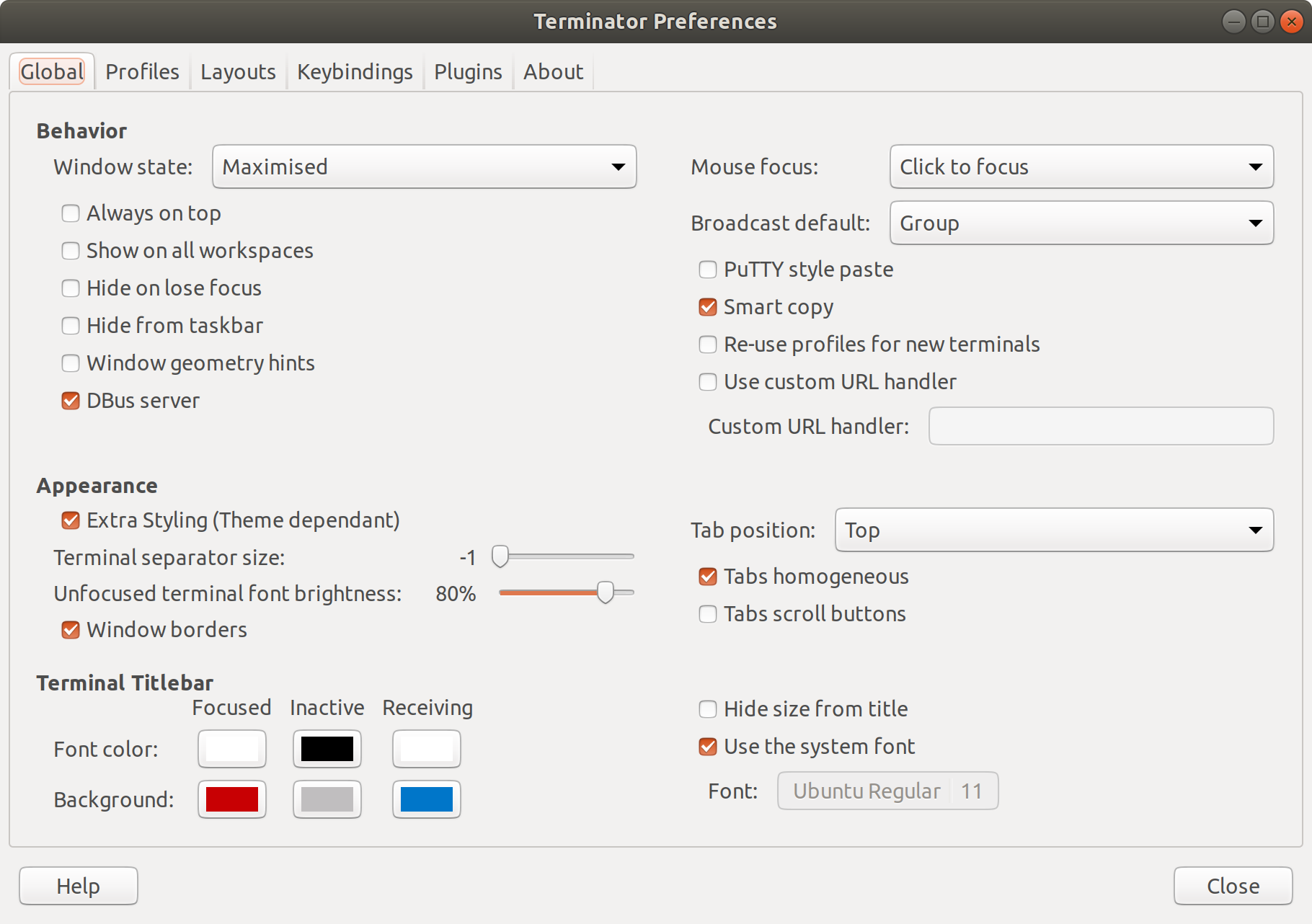Open the grey Inactive background swatch
The width and height of the screenshot is (1312, 924).
tap(327, 799)
